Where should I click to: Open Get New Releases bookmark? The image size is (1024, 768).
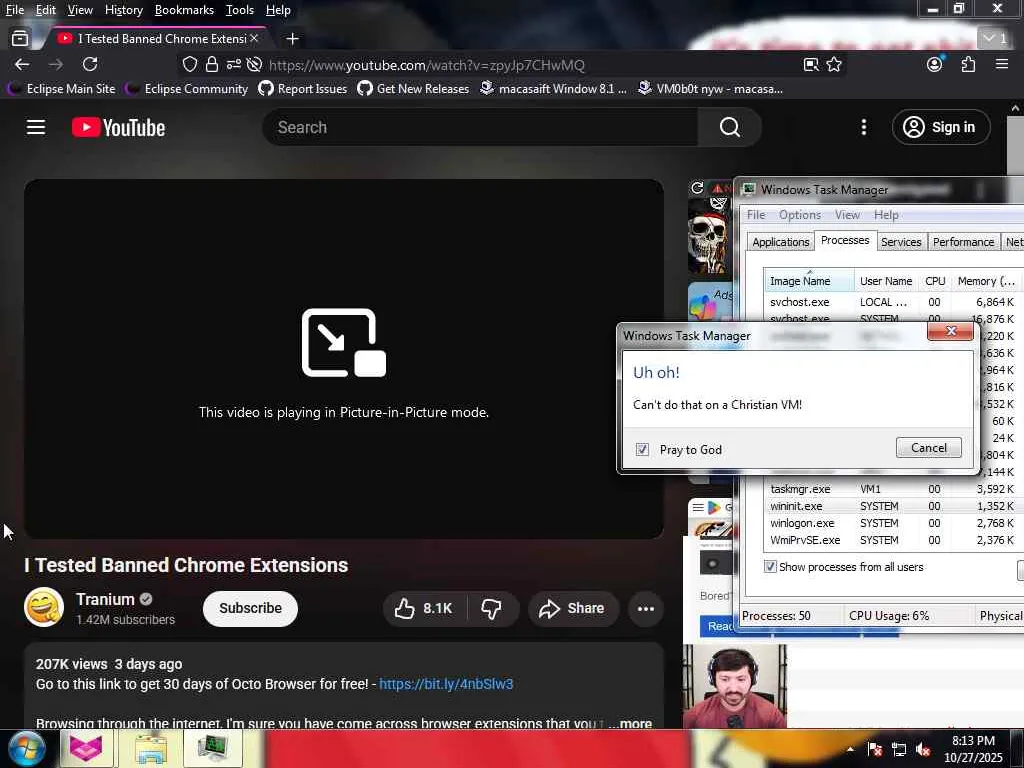[x=413, y=88]
